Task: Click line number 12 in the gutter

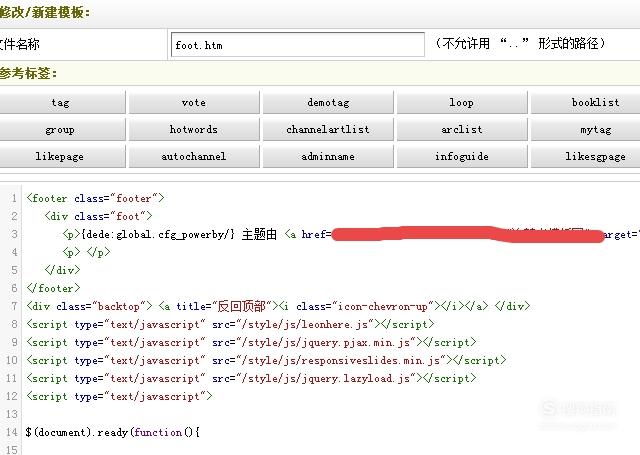Action: point(11,396)
